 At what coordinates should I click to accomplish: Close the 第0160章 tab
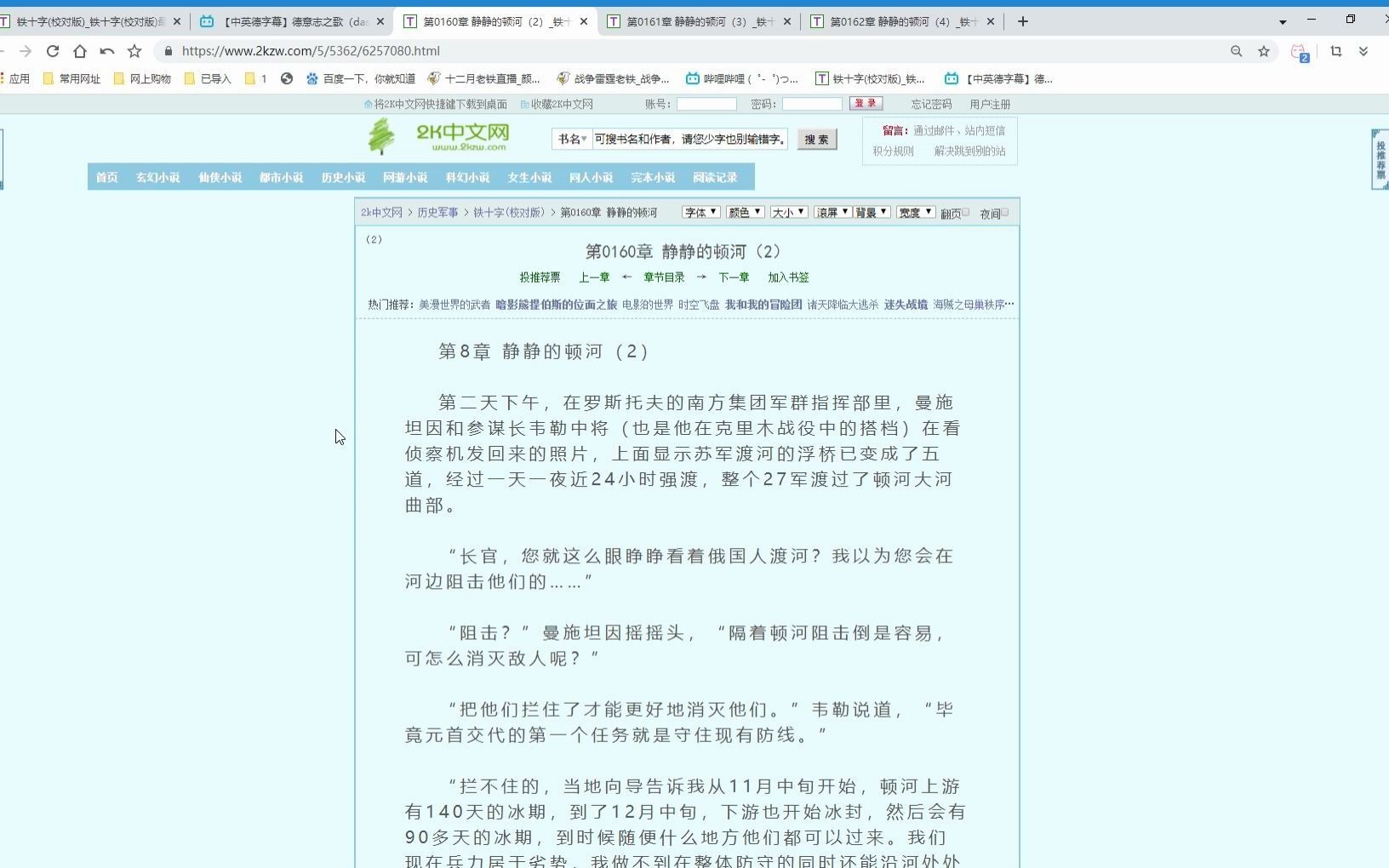584,21
